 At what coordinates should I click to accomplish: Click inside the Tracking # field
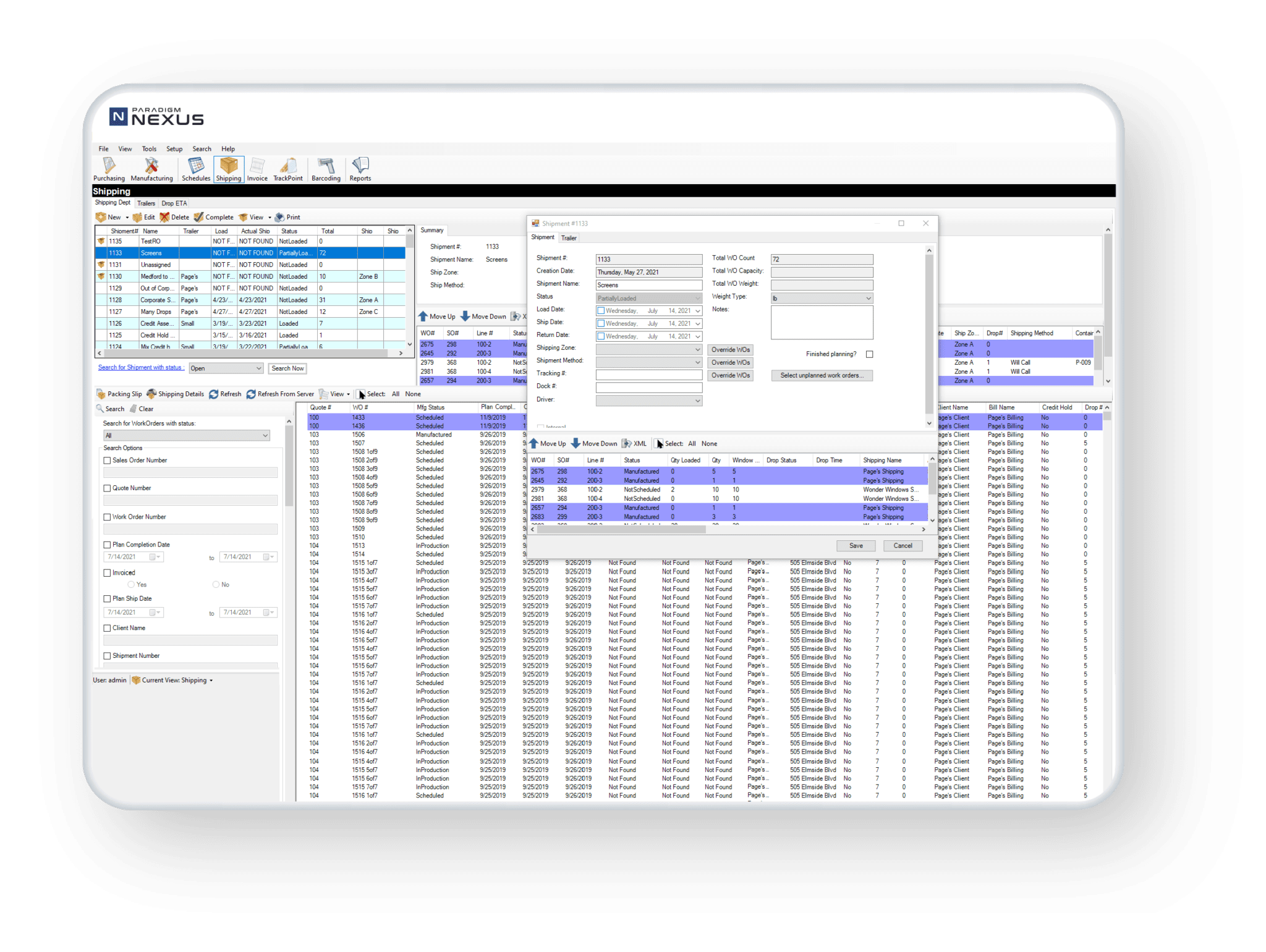(648, 374)
